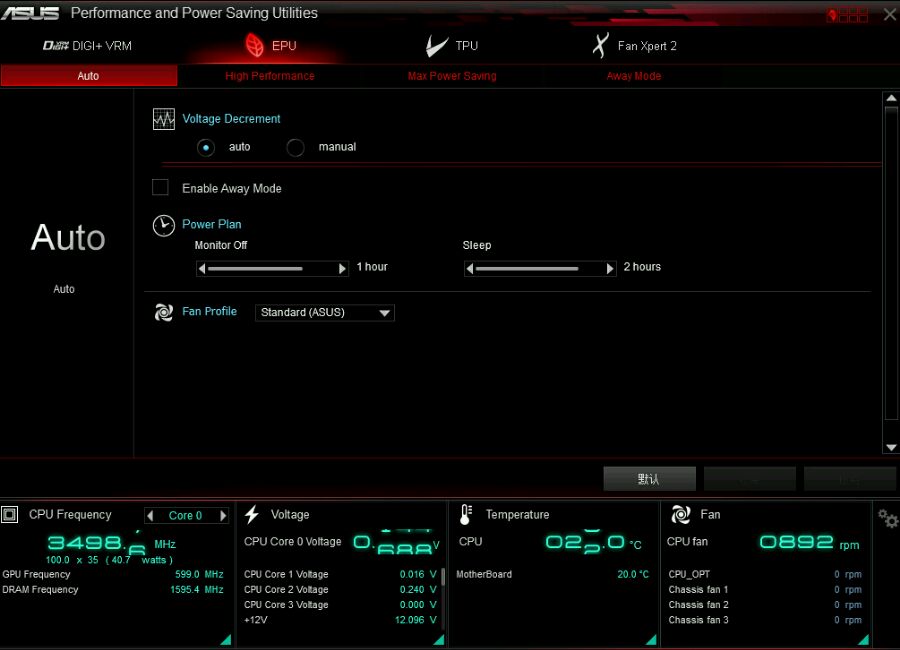
Task: Click the 'CPU Core 1 Voltage' row
Action: pos(341,574)
